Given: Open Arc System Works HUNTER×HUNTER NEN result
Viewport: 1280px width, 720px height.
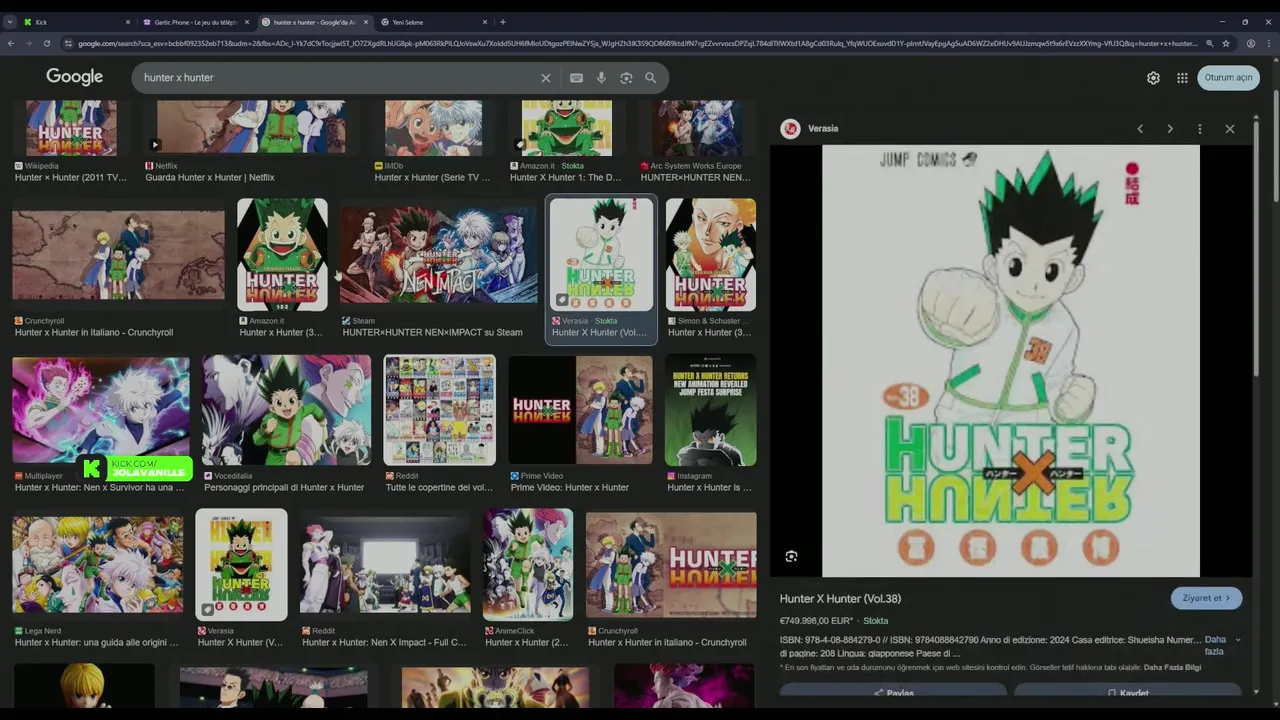Looking at the screenshot, I should click(x=695, y=178).
